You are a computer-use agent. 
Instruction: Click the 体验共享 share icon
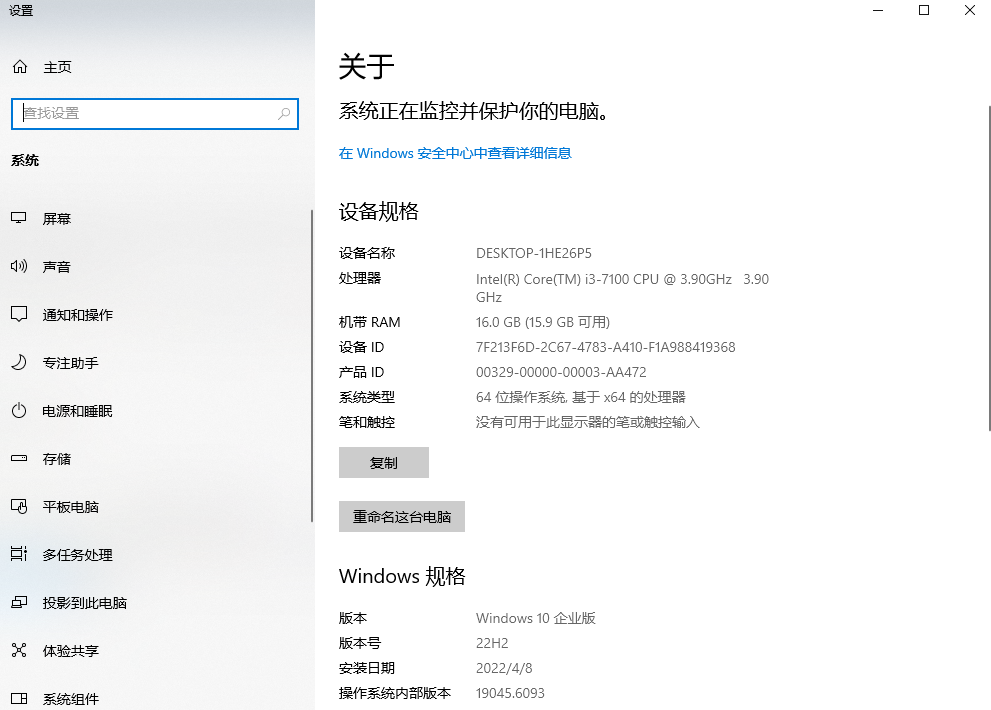pyautogui.click(x=19, y=651)
